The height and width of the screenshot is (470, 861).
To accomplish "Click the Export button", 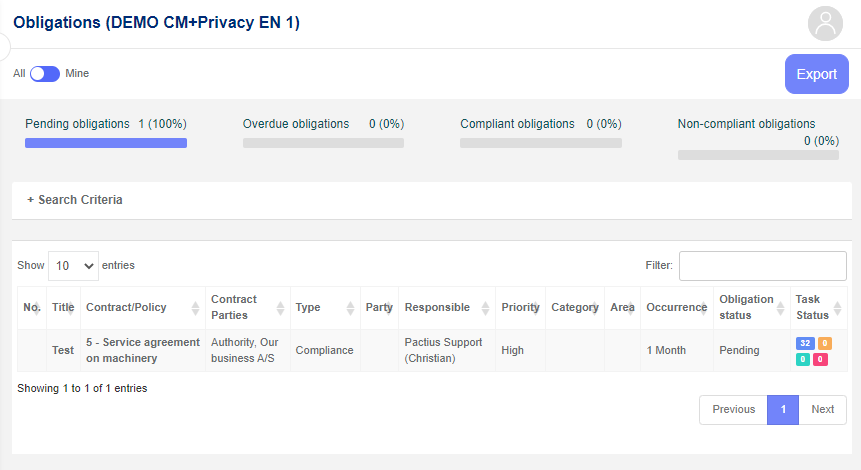I will 817,74.
